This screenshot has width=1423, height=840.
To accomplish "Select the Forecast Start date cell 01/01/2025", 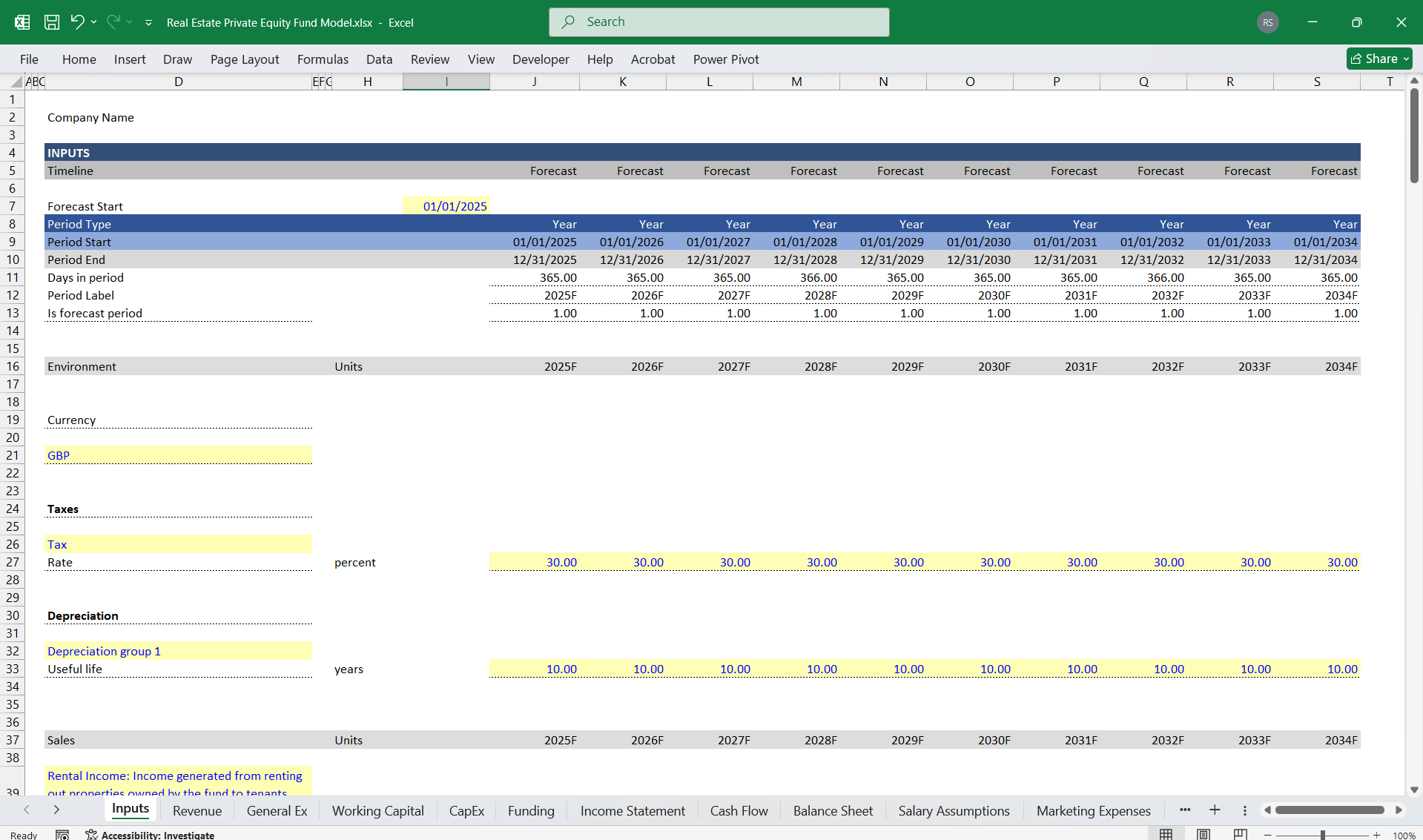I will click(446, 206).
